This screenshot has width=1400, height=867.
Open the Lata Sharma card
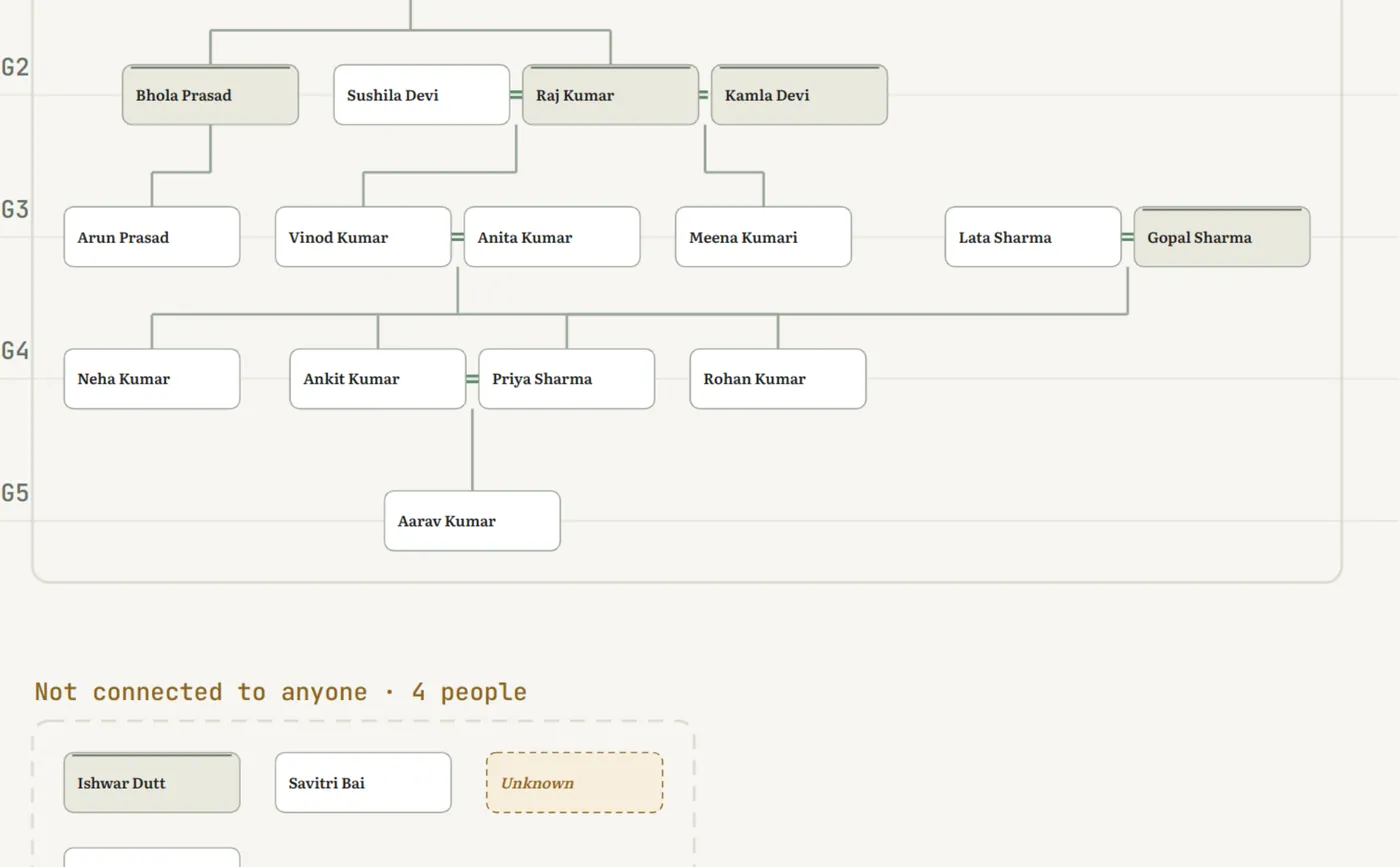tap(1033, 237)
